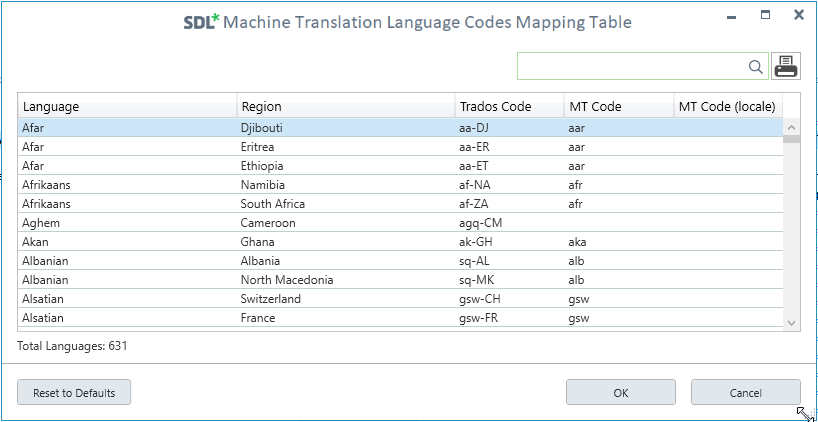Select the Afrikaans South Africa row
The height and width of the screenshot is (422, 818).
click(x=400, y=204)
